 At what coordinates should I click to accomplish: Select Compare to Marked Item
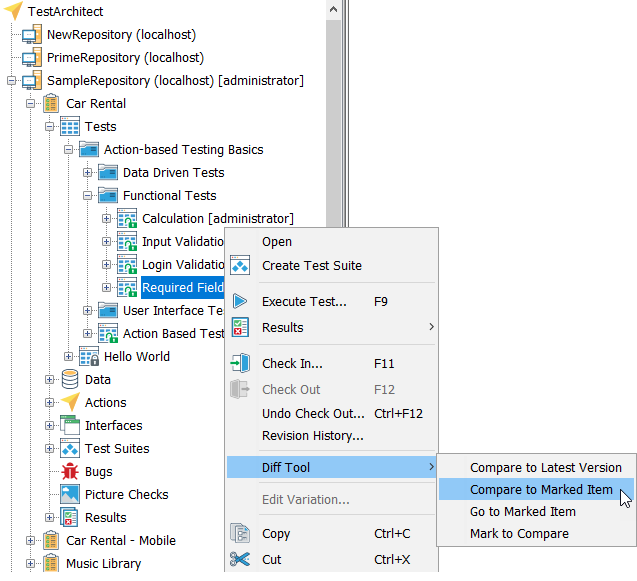click(537, 489)
